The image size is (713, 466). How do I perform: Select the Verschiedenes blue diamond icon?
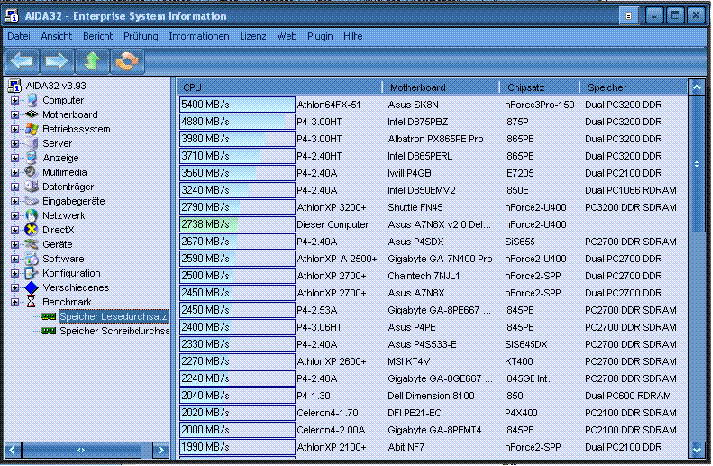31,287
